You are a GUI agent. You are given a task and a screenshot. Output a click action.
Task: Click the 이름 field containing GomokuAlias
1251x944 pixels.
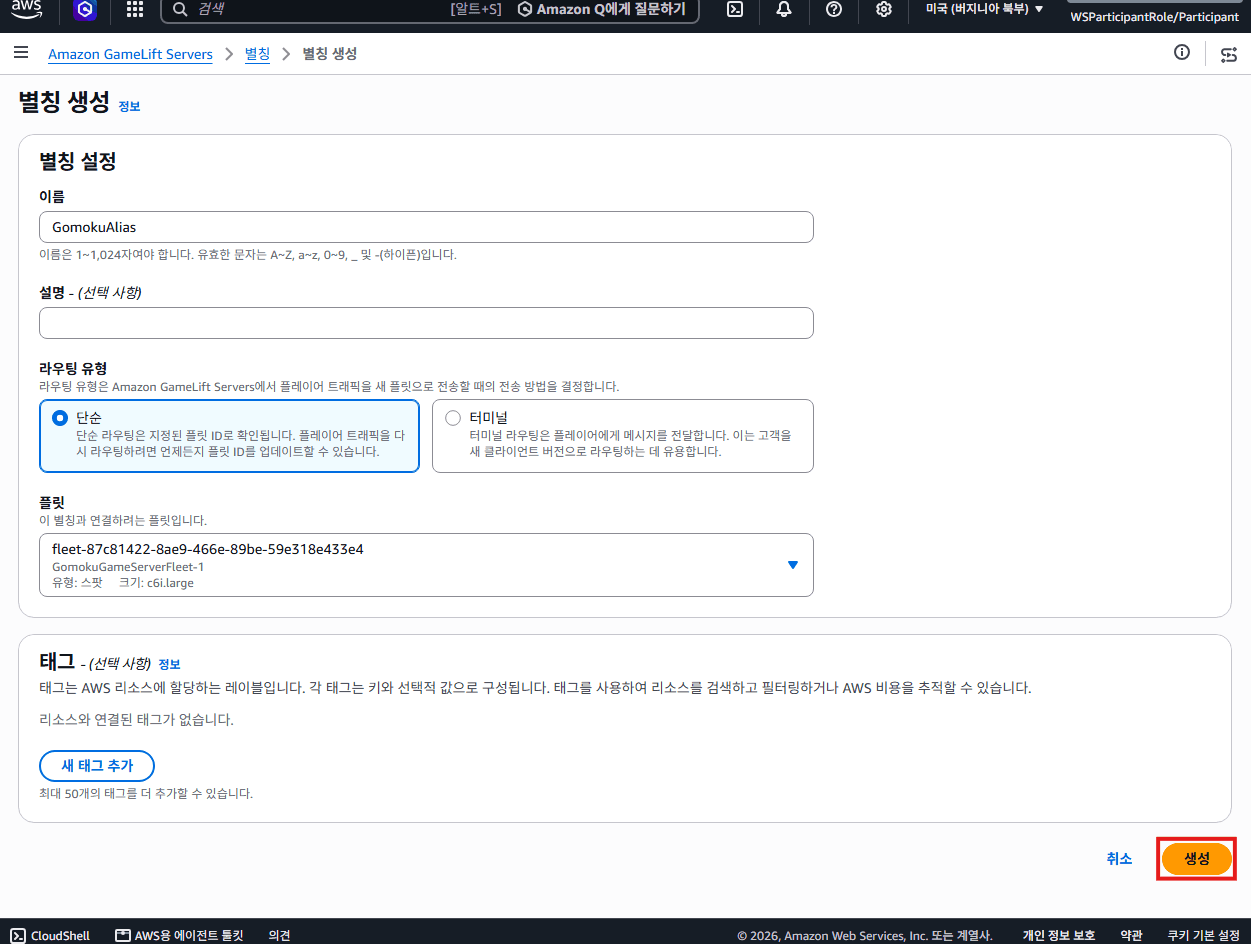coord(426,227)
